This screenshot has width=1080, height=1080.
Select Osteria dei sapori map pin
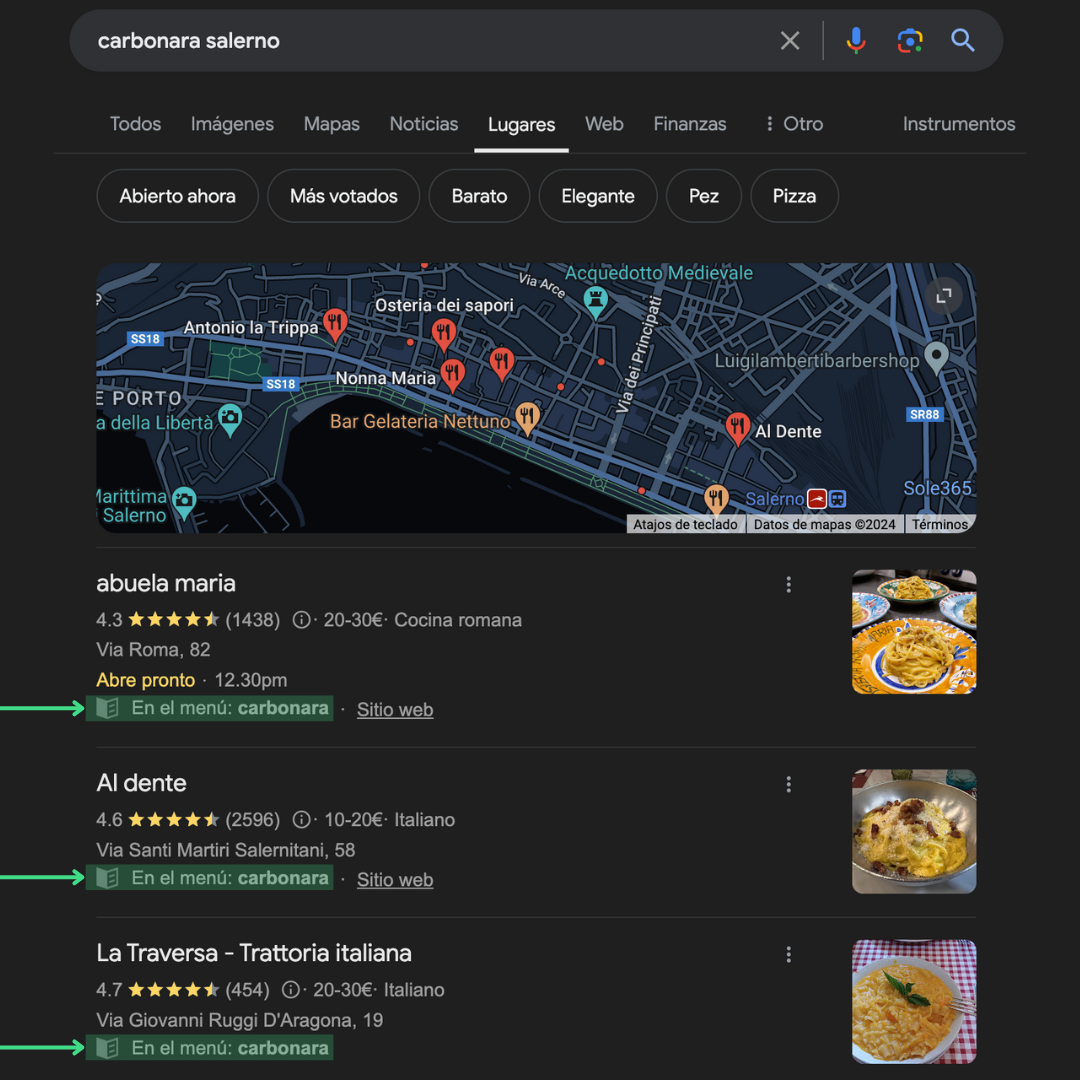pyautogui.click(x=444, y=335)
